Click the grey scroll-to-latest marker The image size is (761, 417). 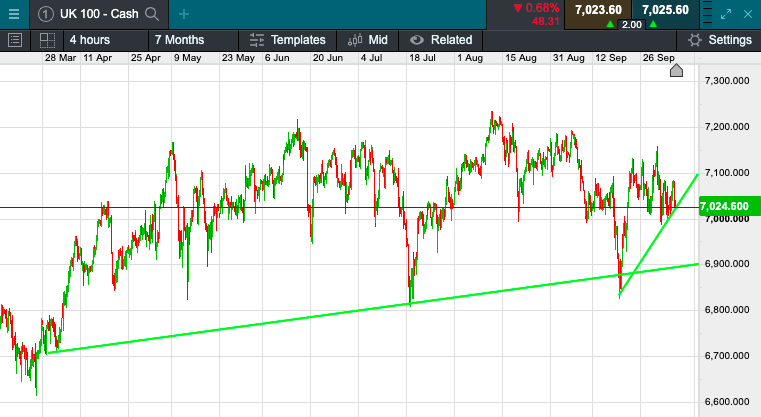click(676, 71)
